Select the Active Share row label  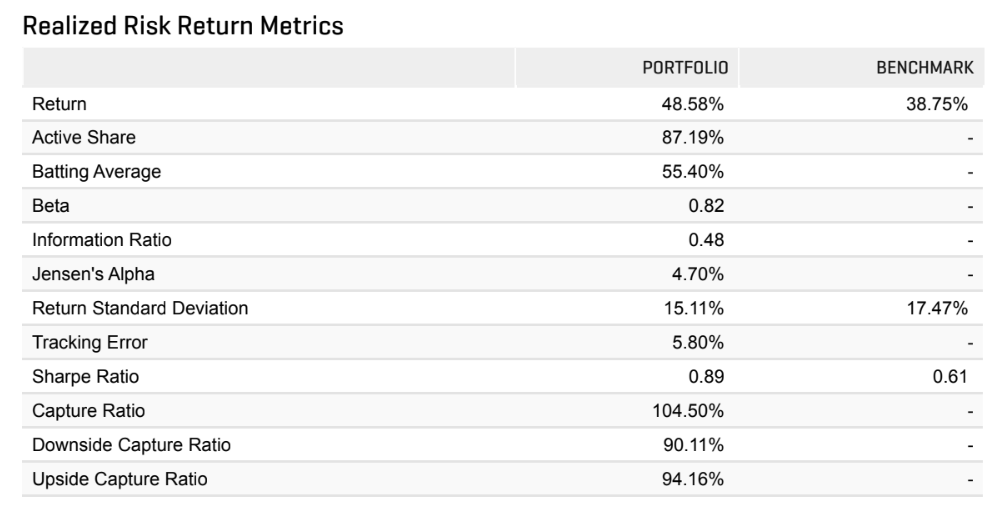pos(84,137)
